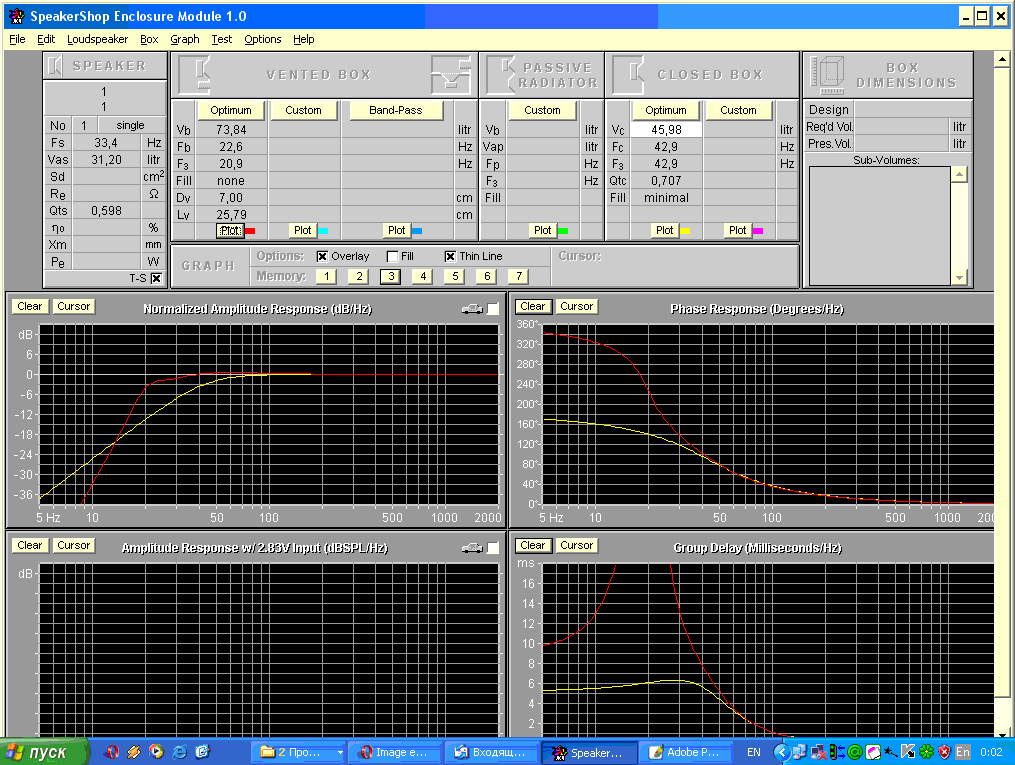Click Custom button under Passive Radiator

542,110
